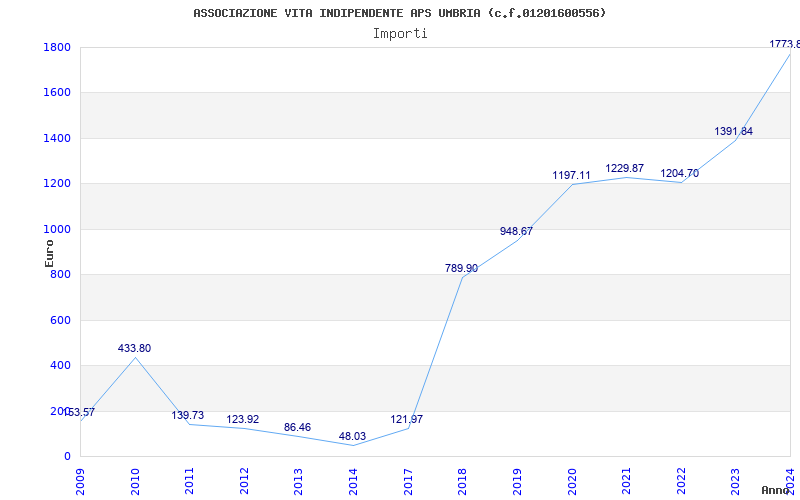This screenshot has width=800, height=500.
Task: Click the Importi subtitle
Action: pos(400,34)
